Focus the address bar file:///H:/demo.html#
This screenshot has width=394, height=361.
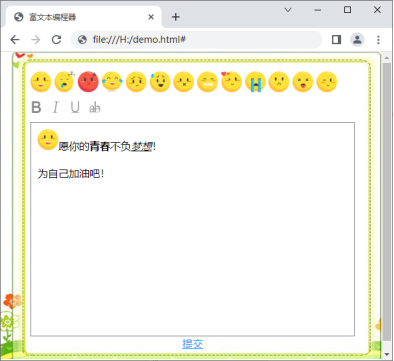pos(196,40)
